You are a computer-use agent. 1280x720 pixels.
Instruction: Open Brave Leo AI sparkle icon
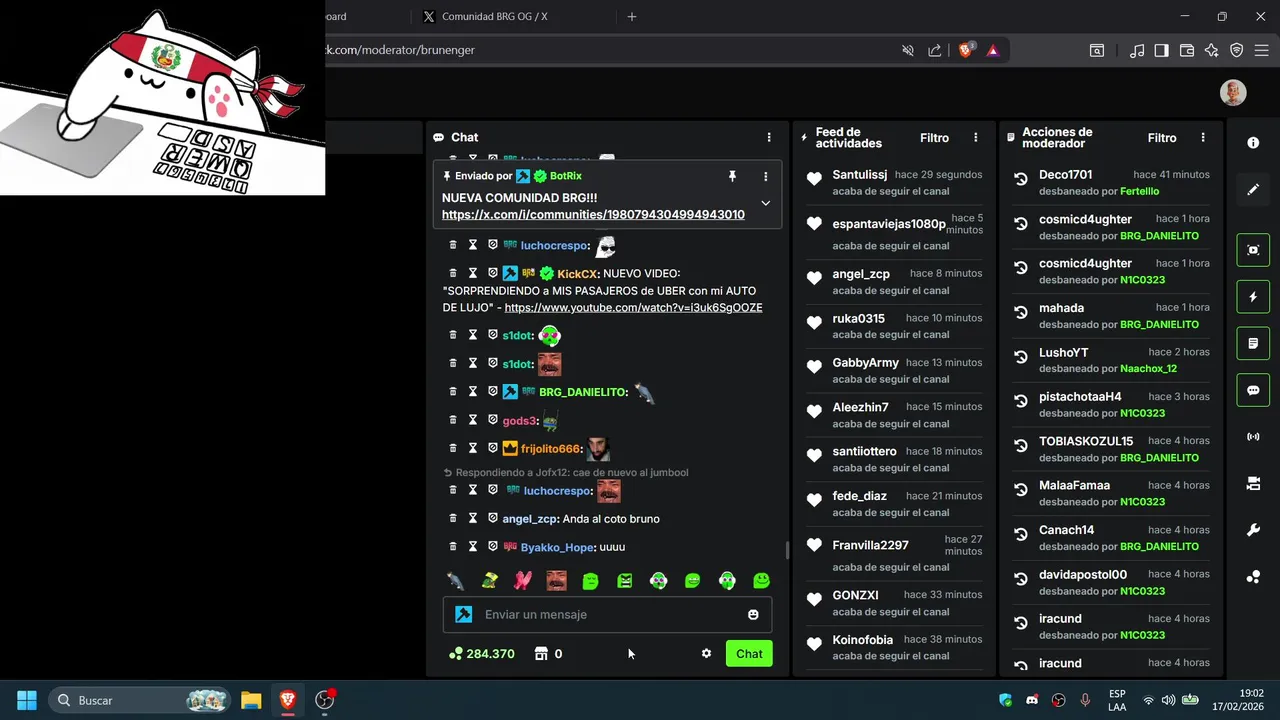(1212, 50)
